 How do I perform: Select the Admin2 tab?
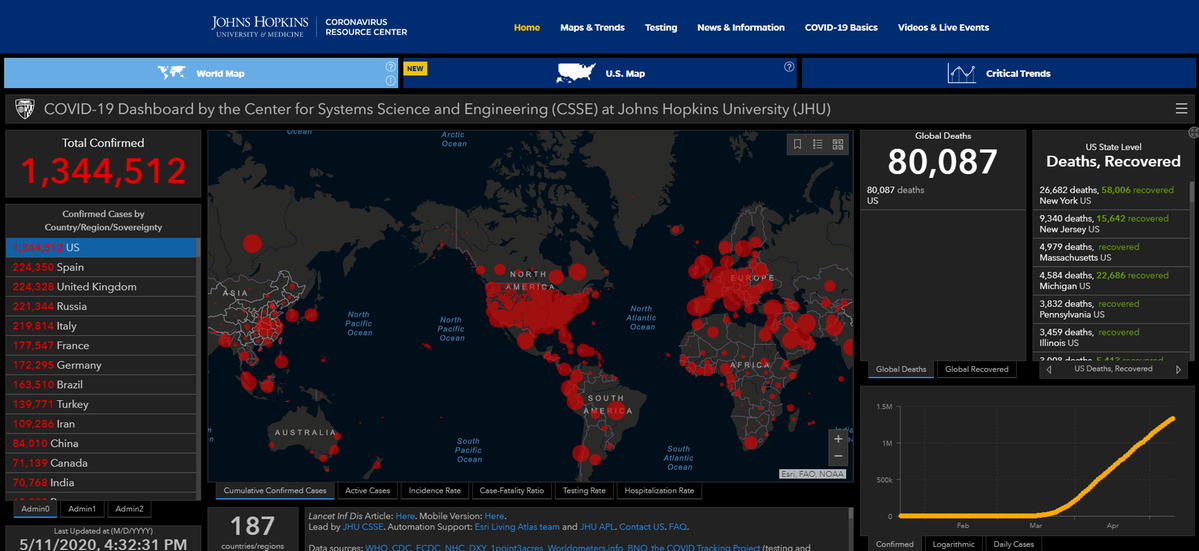[129, 509]
